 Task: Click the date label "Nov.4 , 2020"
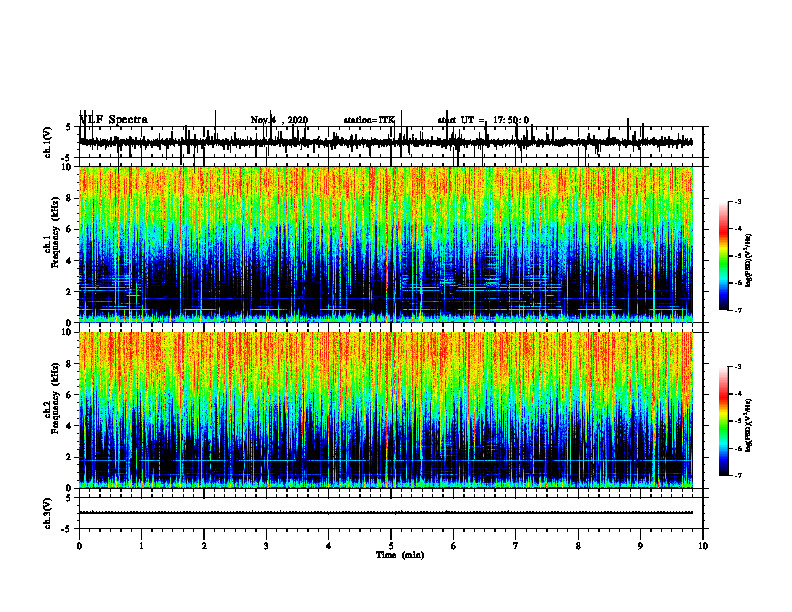tap(279, 120)
